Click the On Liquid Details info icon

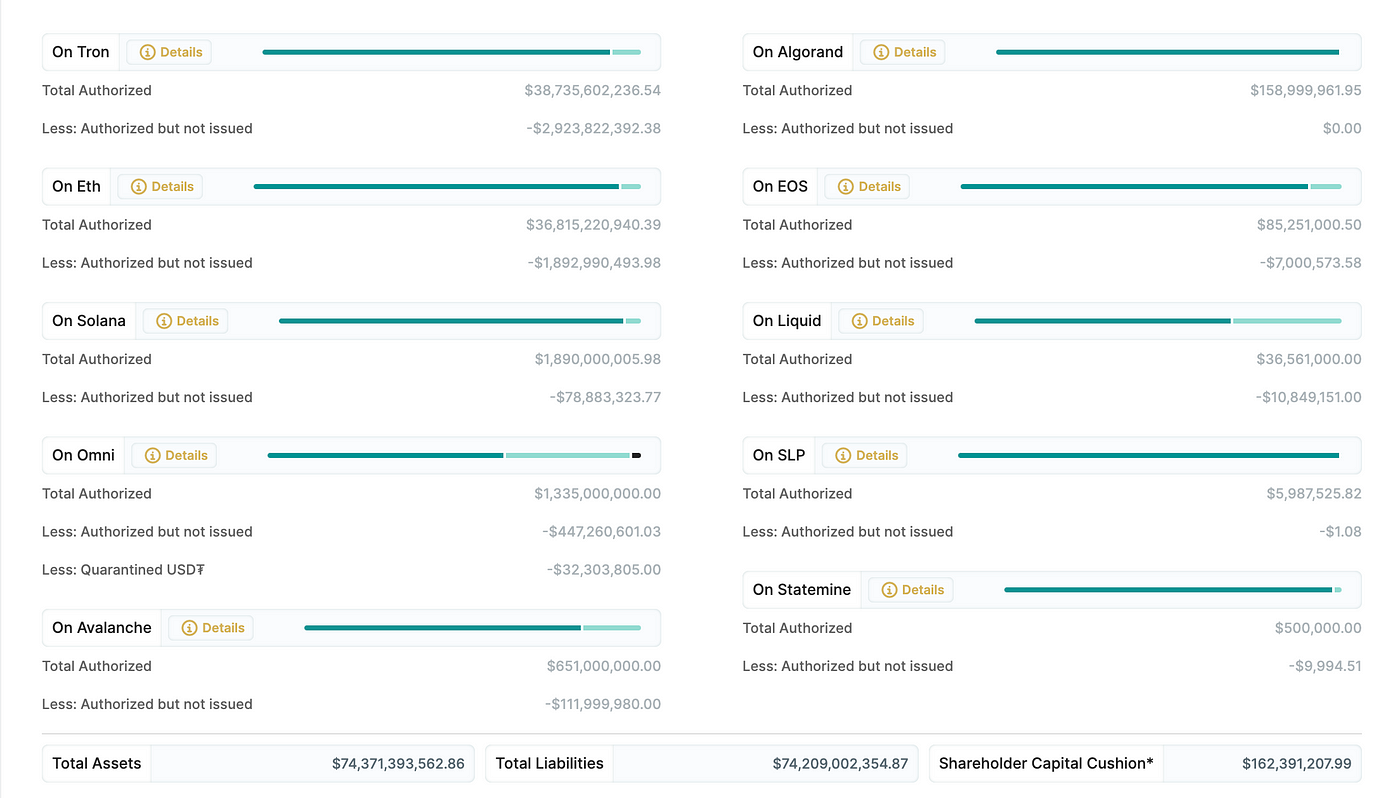pos(859,321)
